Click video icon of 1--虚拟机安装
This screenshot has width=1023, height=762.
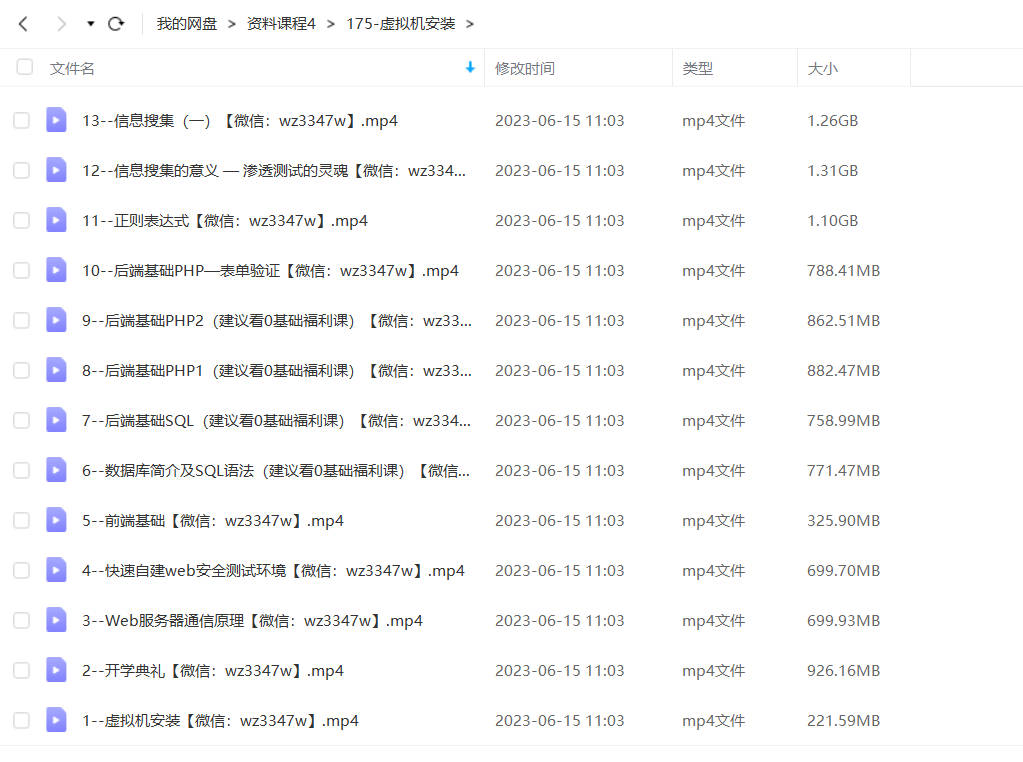coord(56,720)
